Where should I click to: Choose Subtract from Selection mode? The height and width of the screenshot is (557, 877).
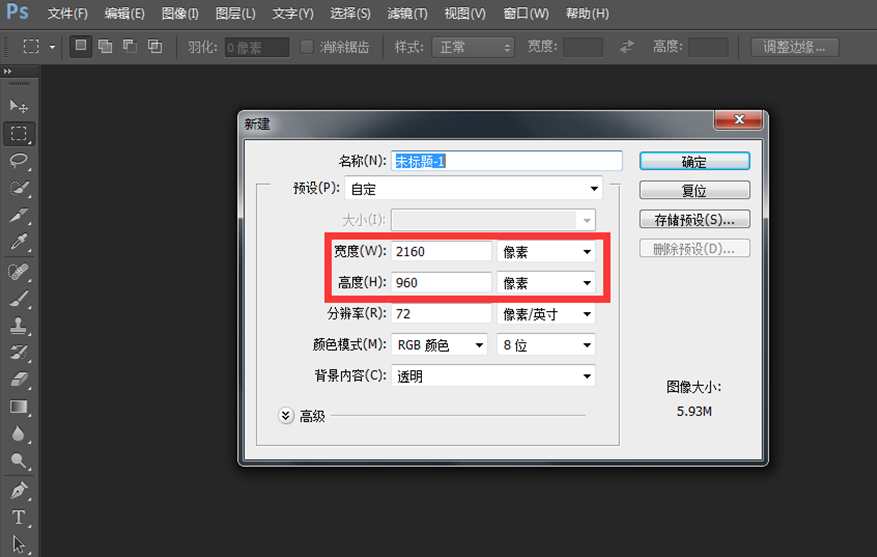pyautogui.click(x=130, y=46)
